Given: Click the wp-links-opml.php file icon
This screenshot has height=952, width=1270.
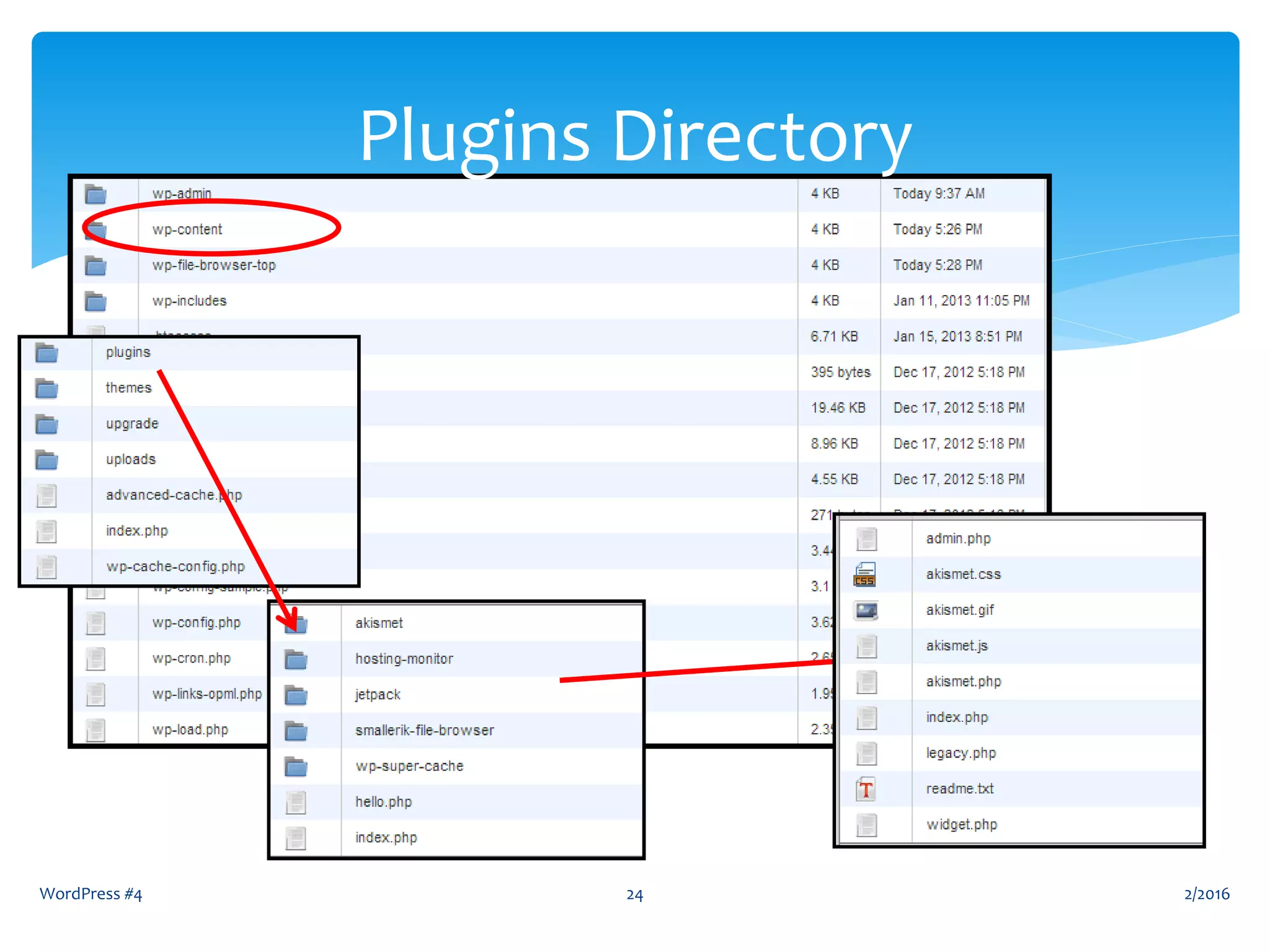Looking at the screenshot, I should click(95, 694).
